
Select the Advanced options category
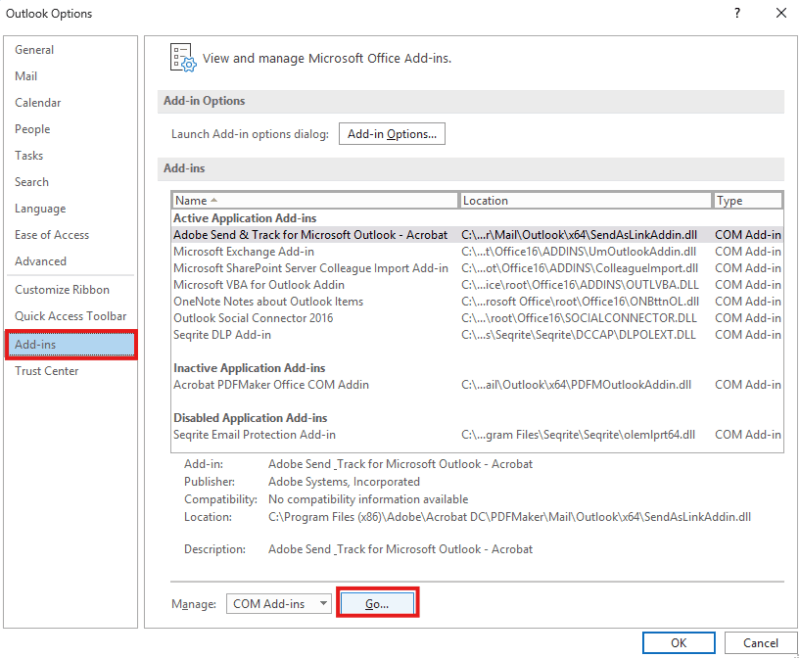tap(41, 261)
